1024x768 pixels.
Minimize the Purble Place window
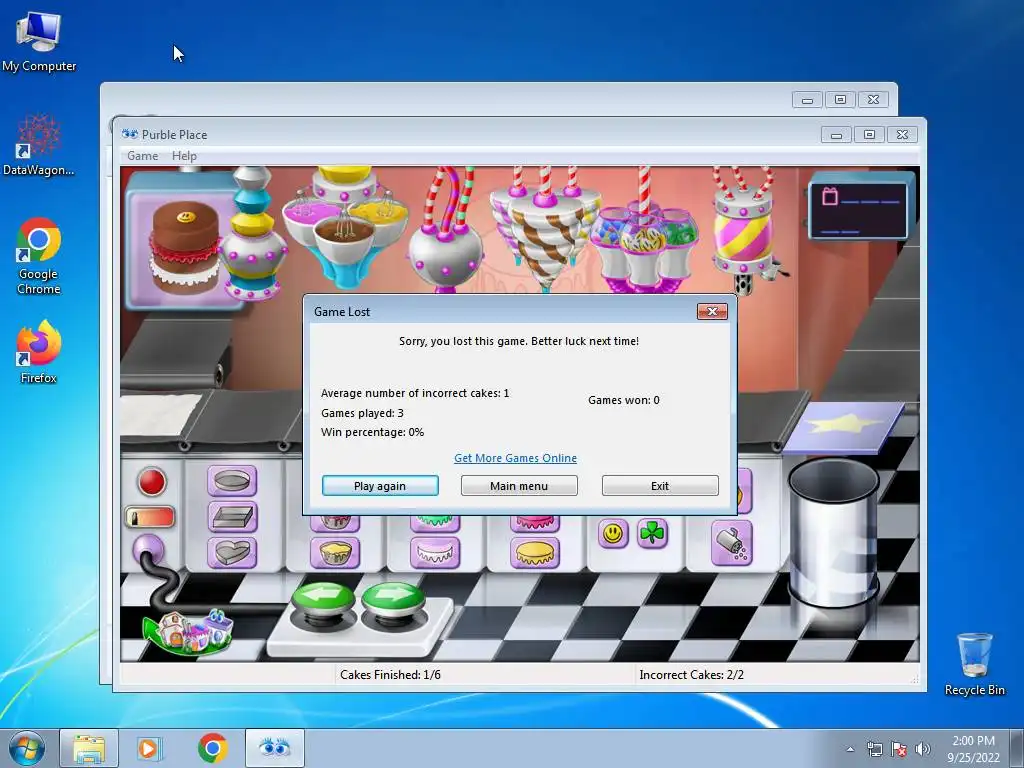pos(836,135)
